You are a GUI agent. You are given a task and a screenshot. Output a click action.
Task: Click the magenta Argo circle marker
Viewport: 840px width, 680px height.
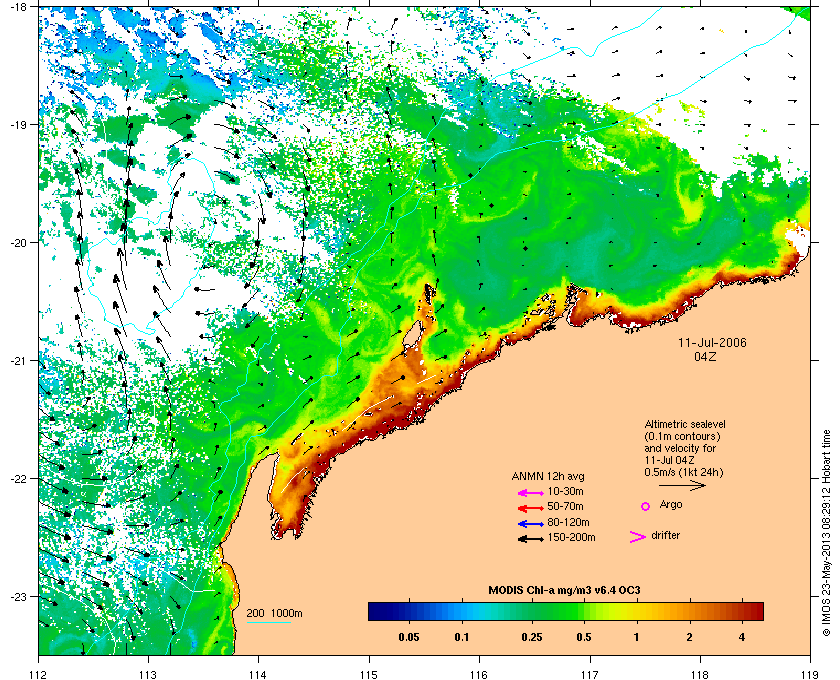[x=646, y=506]
